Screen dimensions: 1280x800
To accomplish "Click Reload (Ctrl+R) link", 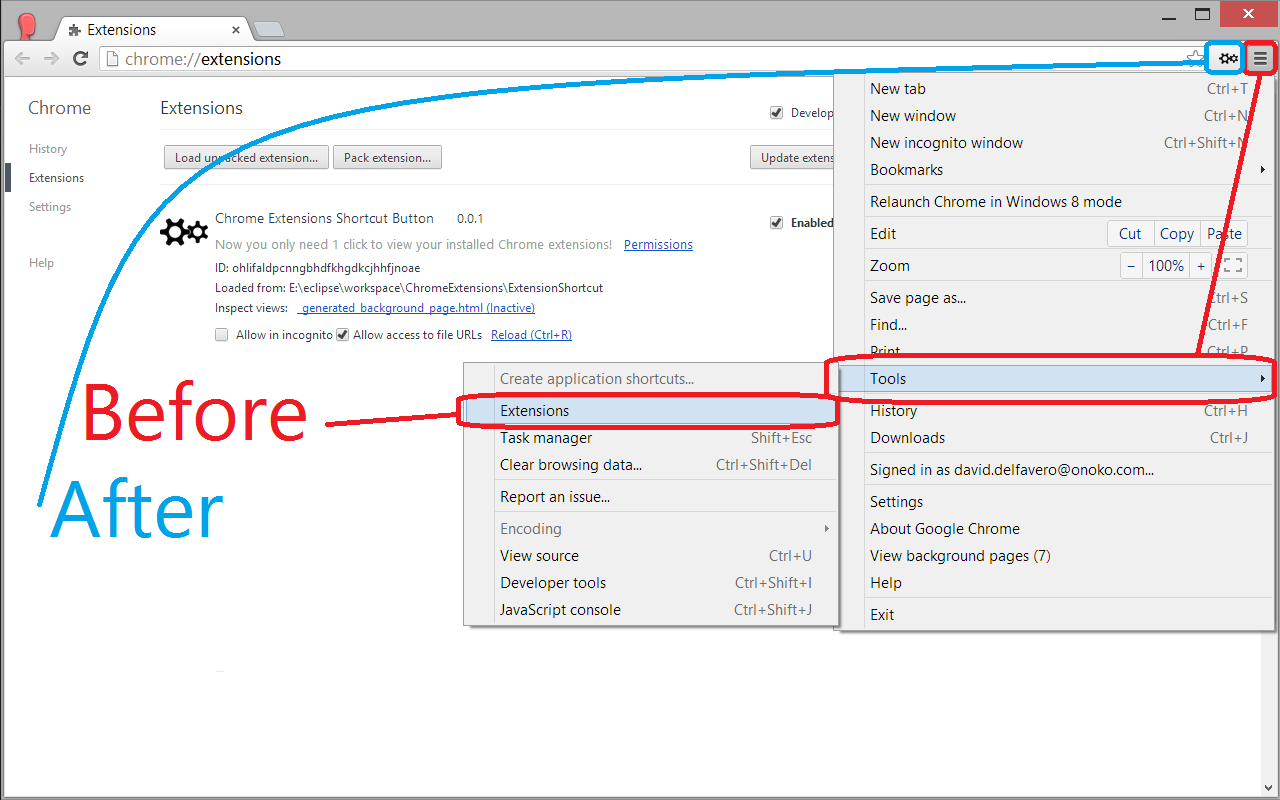I will click(x=531, y=335).
